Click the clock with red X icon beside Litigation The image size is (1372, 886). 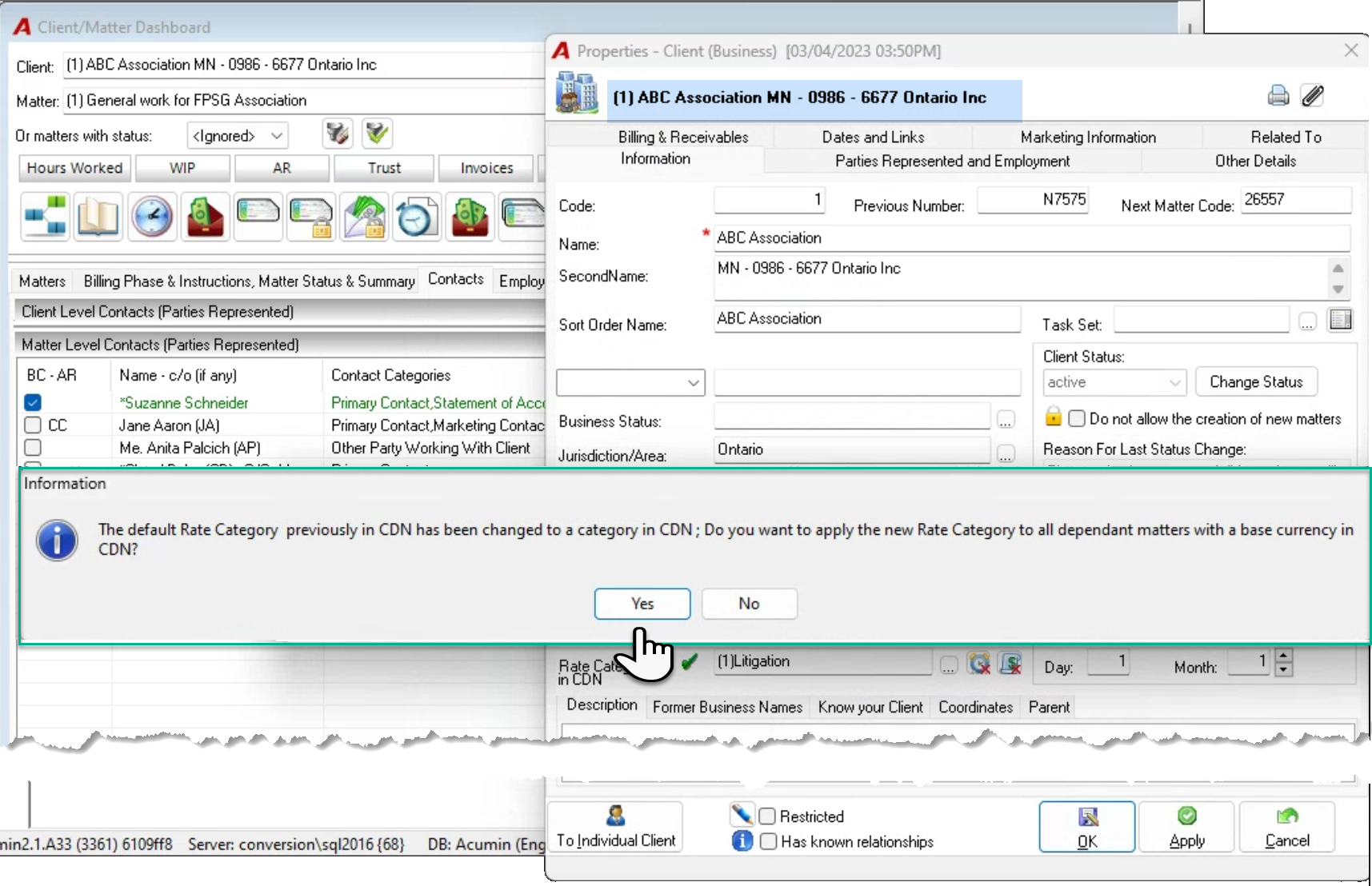coord(979,663)
